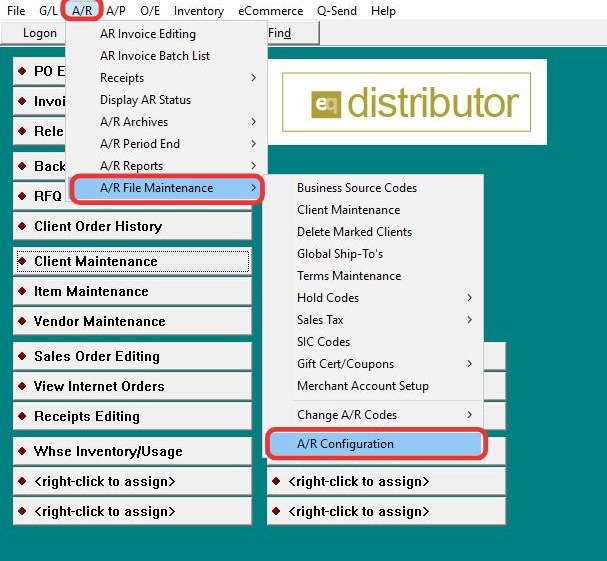Open the Inventory menu
Screen dimensions: 607x561
[199, 11]
